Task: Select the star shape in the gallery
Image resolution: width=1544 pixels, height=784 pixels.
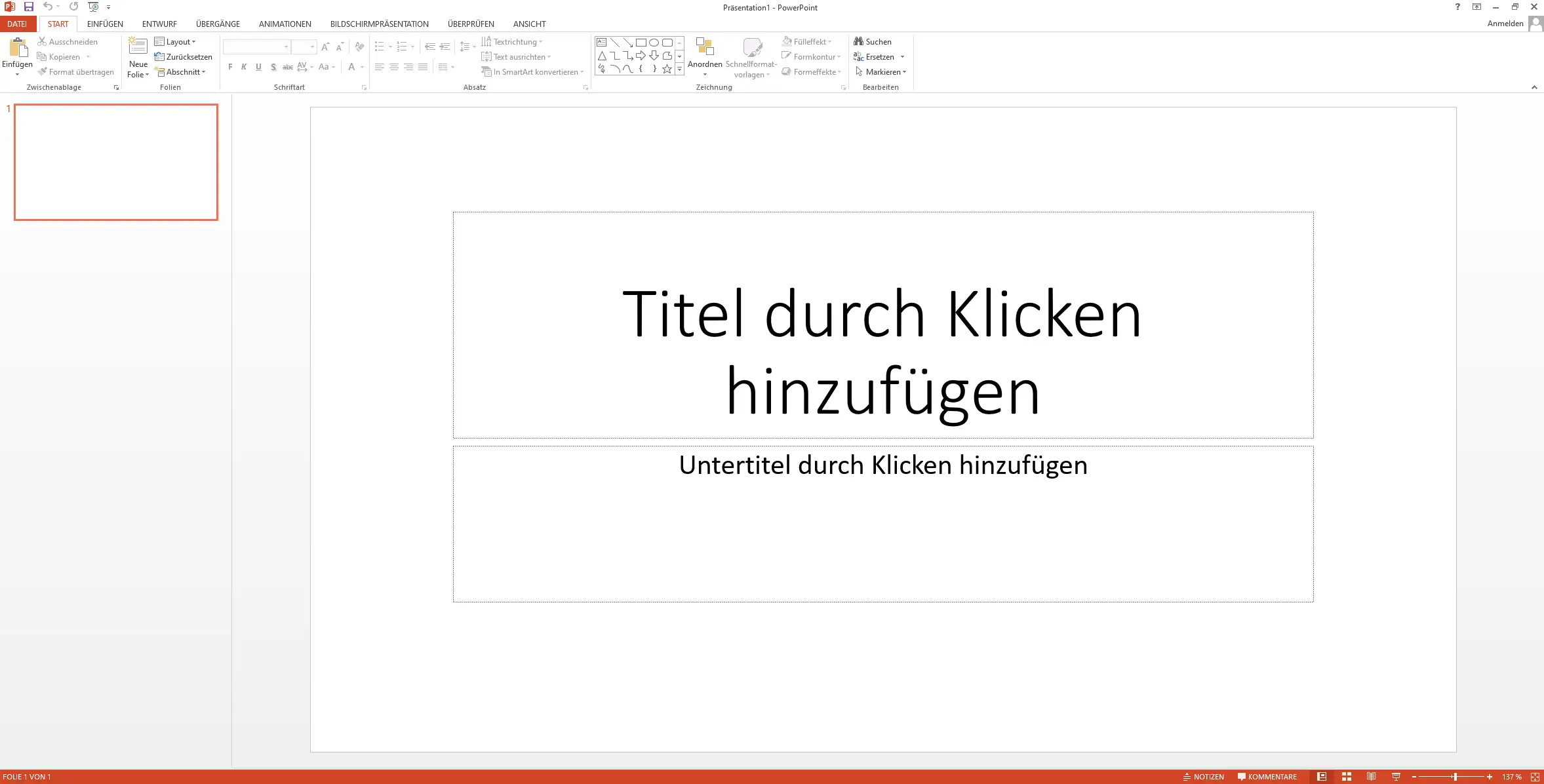Action: coord(667,69)
